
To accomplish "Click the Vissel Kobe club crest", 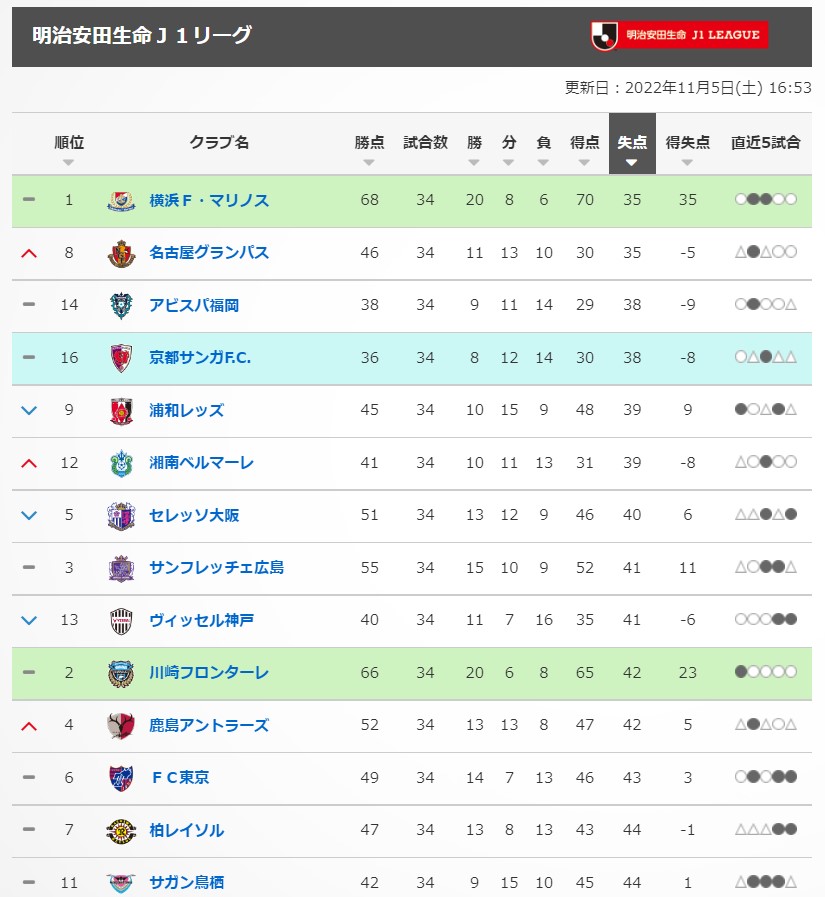I will 121,621.
